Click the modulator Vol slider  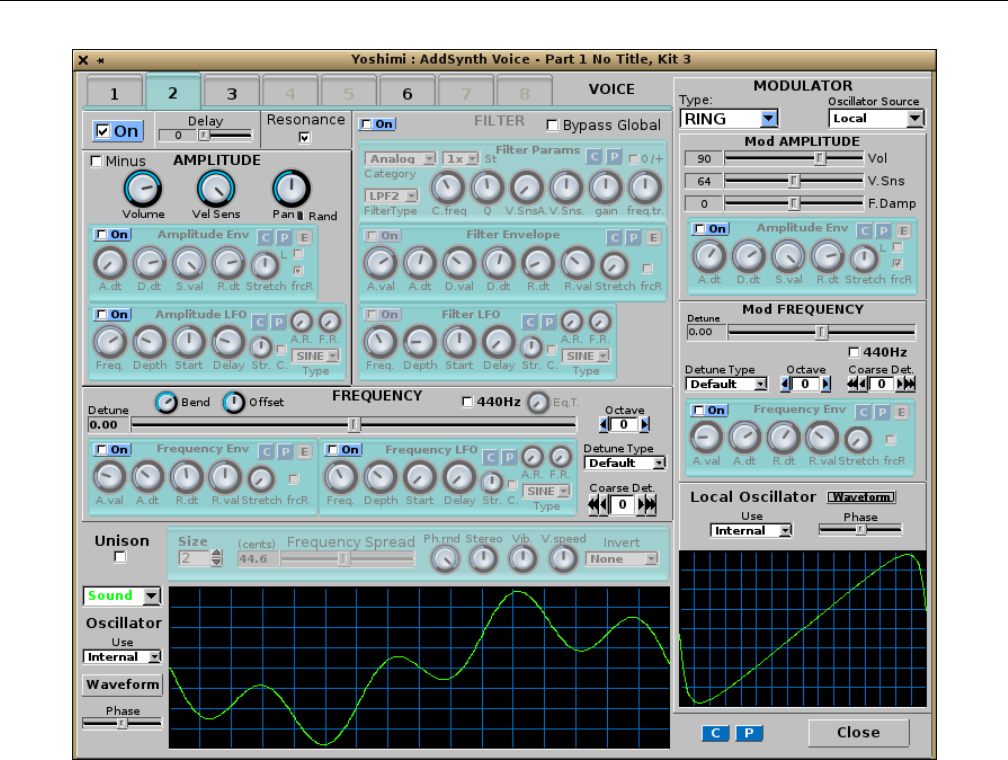pyautogui.click(x=820, y=158)
